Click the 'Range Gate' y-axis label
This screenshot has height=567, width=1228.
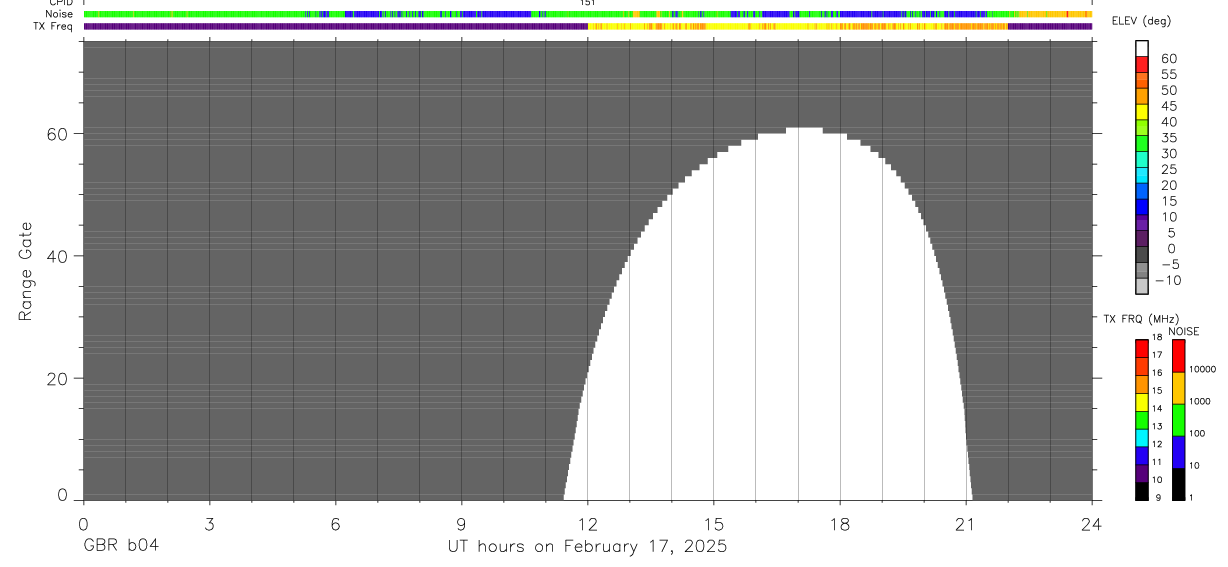27,271
